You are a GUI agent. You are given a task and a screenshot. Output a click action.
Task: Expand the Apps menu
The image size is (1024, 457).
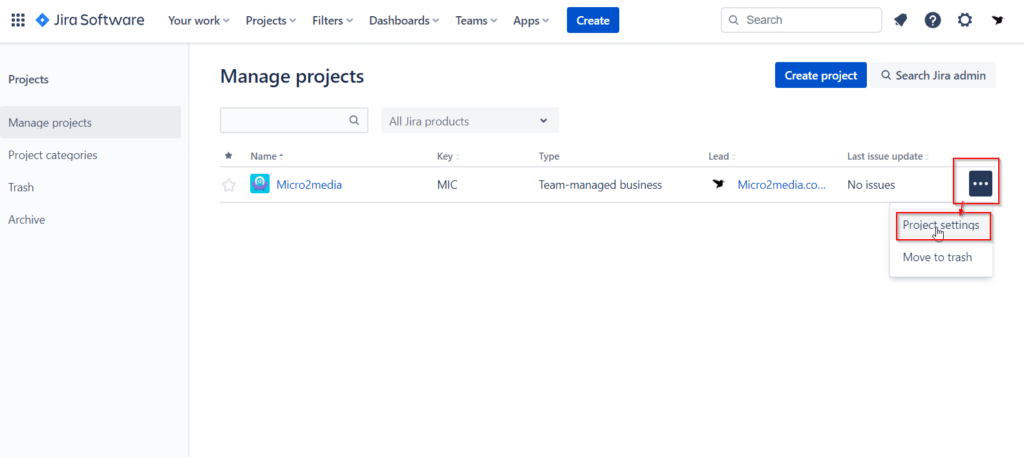click(531, 20)
